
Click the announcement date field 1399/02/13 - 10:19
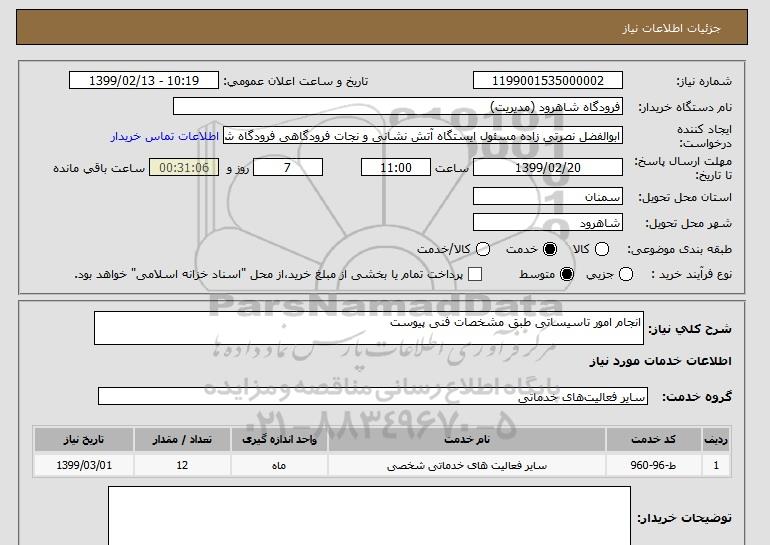pyautogui.click(x=144, y=81)
